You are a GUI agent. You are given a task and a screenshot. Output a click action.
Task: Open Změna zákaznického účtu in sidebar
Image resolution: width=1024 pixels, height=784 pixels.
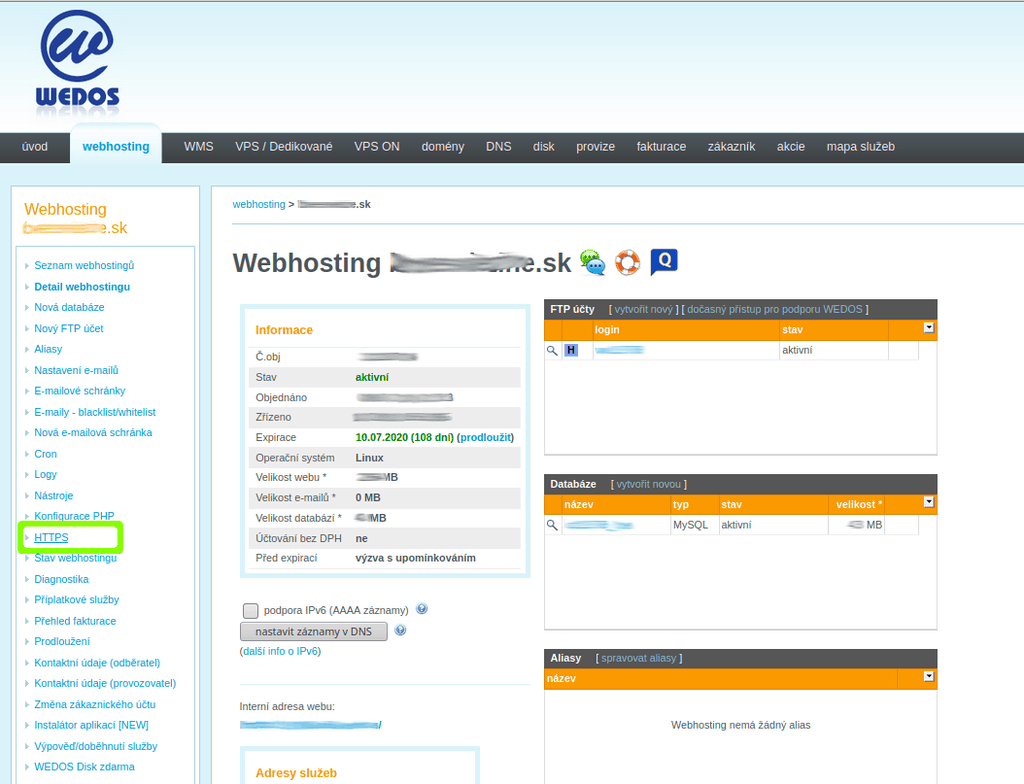95,704
